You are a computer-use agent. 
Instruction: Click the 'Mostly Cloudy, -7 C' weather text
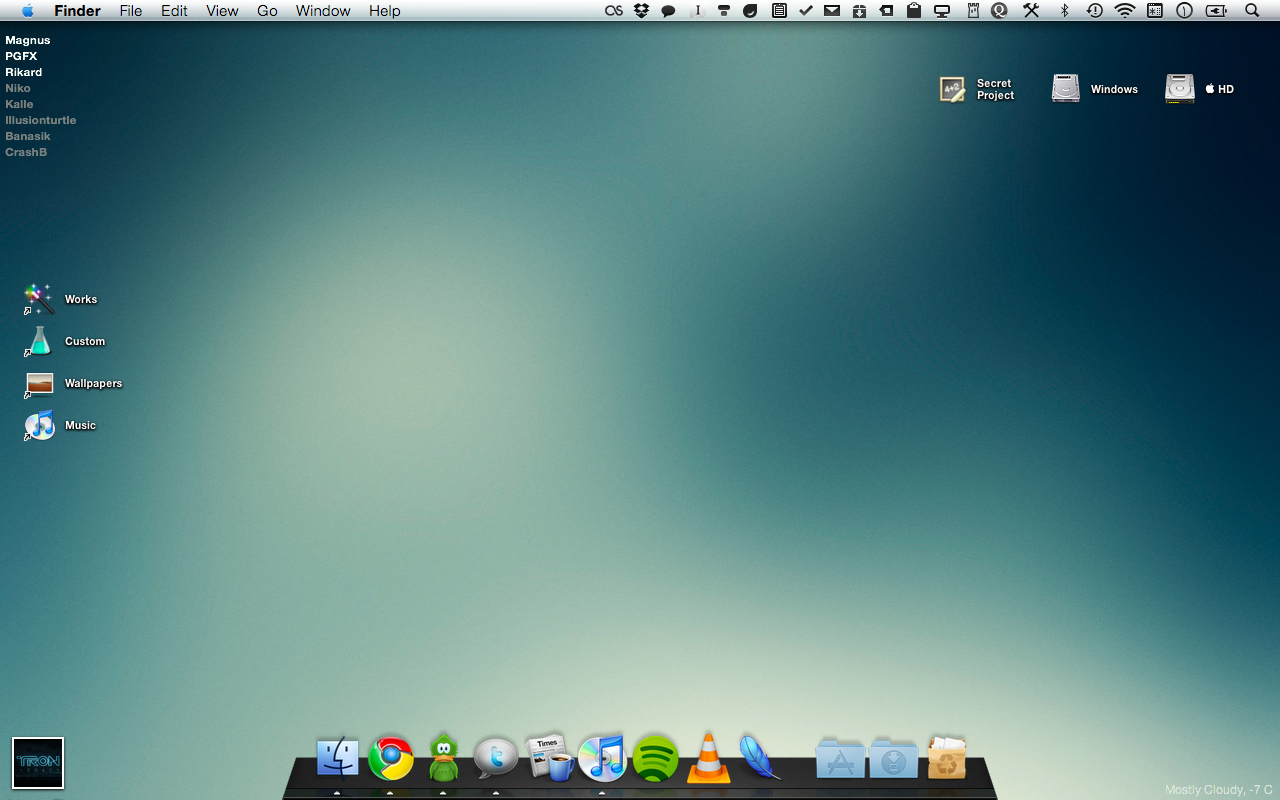(1218, 790)
